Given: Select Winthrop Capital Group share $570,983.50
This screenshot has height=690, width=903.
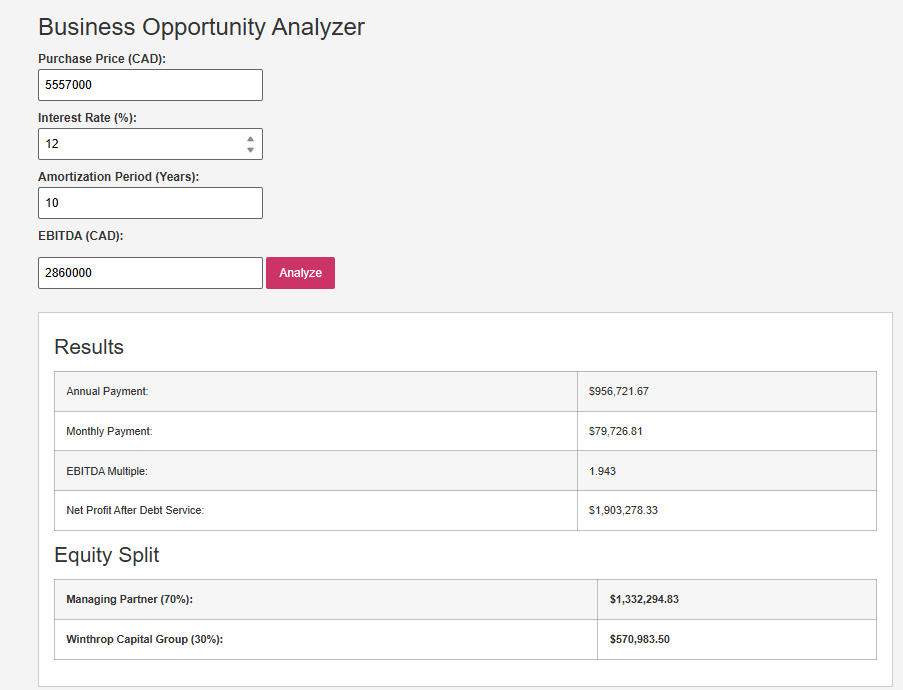Looking at the screenshot, I should pyautogui.click(x=639, y=639).
